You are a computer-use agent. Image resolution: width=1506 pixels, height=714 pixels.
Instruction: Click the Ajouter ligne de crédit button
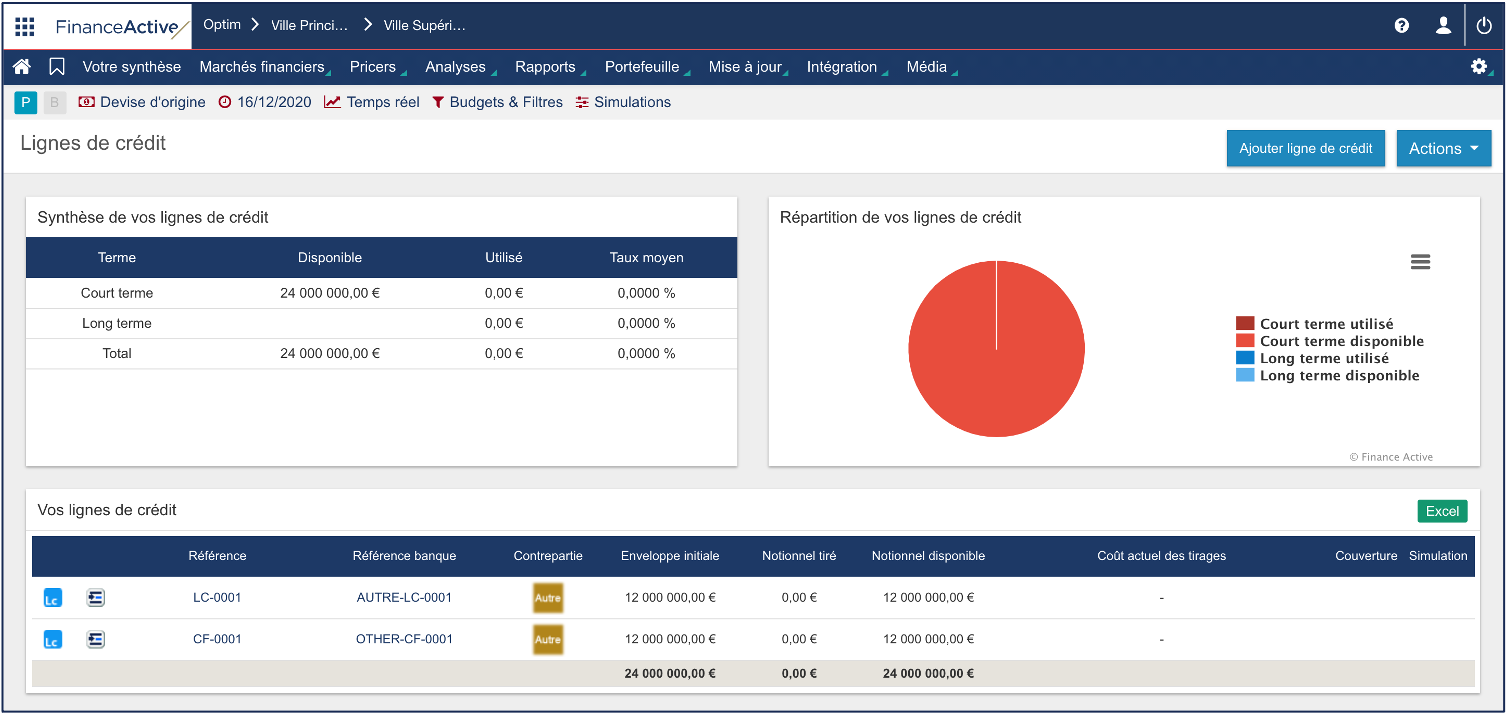tap(1305, 148)
